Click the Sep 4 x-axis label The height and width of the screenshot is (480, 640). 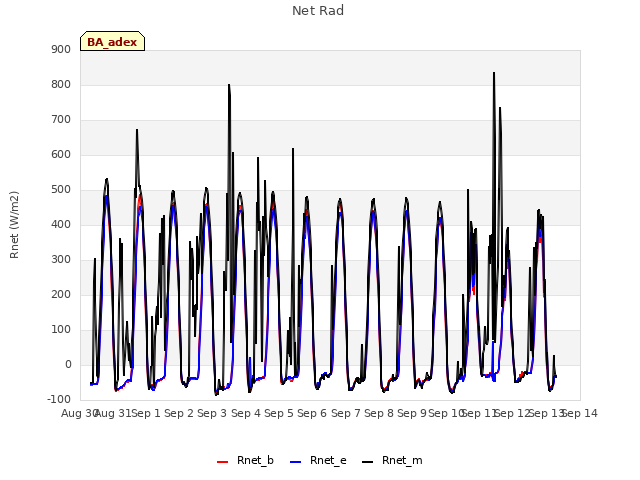tap(246, 413)
